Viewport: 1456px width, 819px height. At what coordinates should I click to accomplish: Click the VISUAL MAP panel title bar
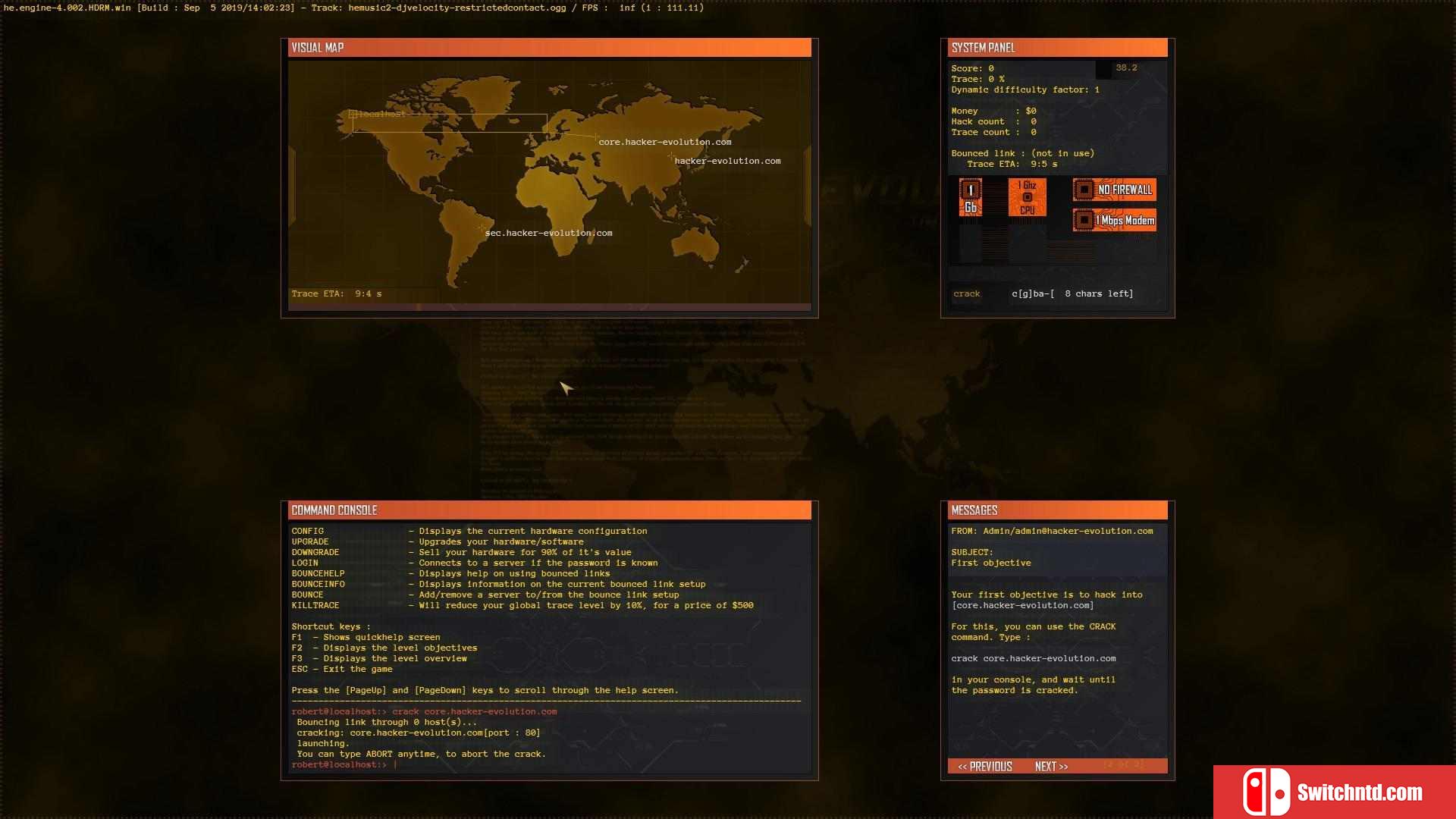[550, 48]
